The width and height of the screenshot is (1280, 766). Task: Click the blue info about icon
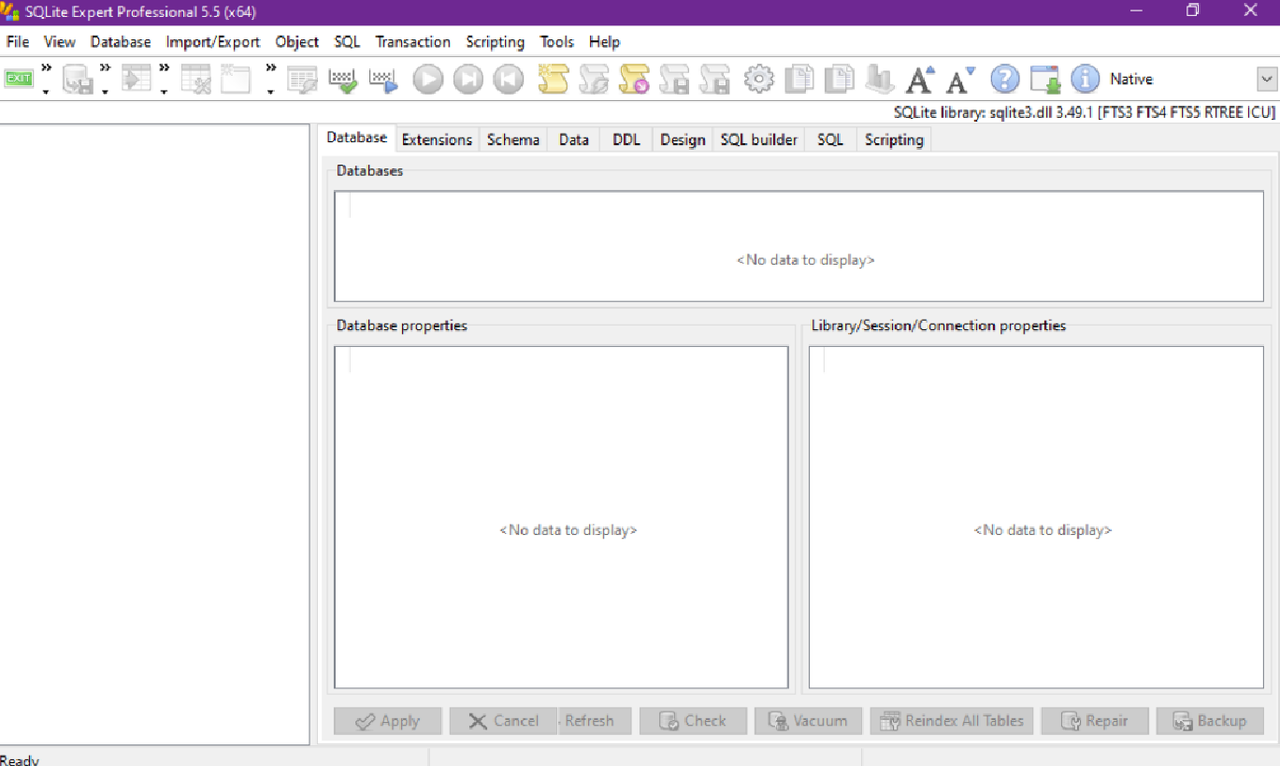click(x=1085, y=79)
